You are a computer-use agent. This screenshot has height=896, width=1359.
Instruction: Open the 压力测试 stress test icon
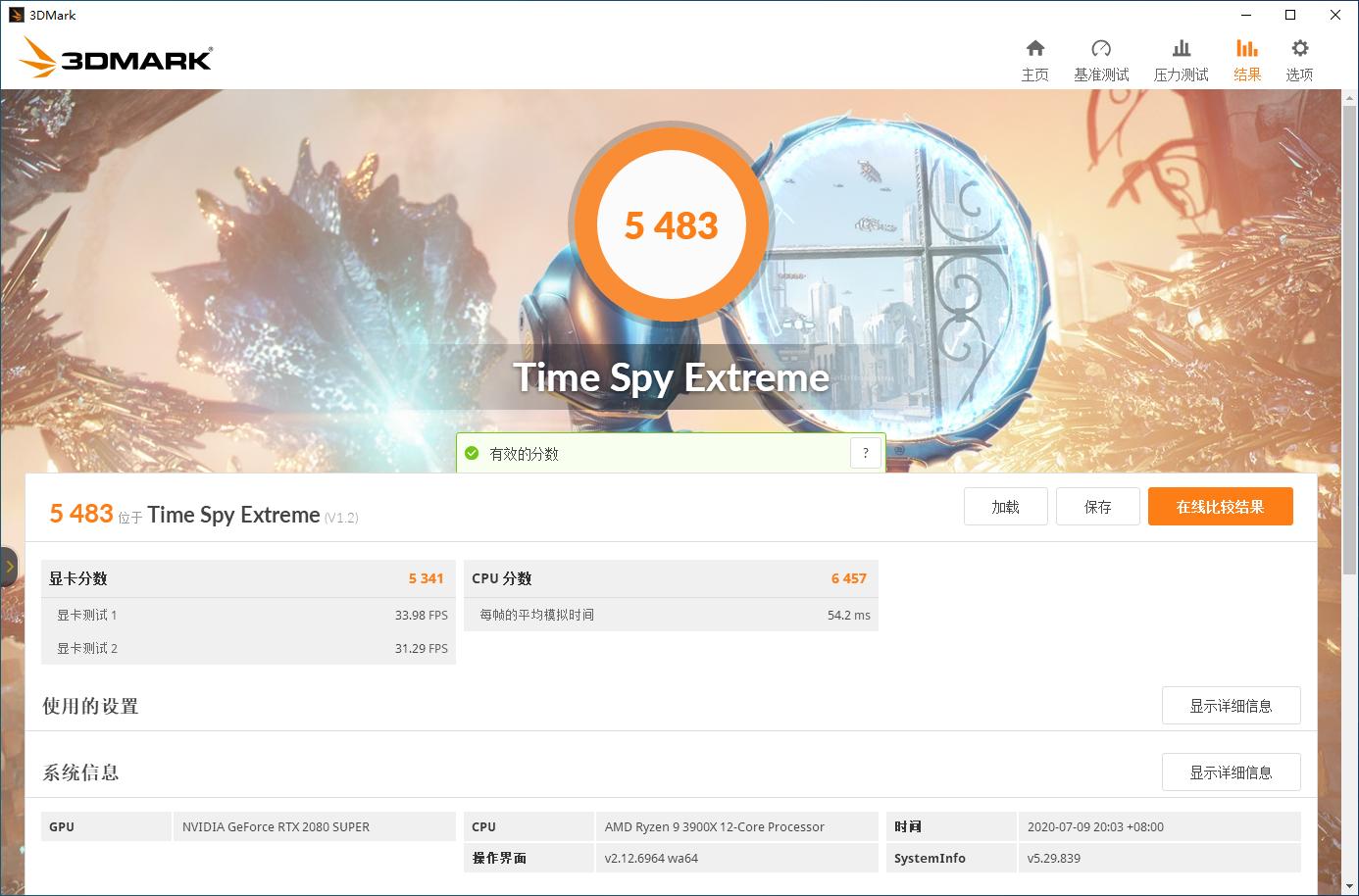[x=1182, y=57]
